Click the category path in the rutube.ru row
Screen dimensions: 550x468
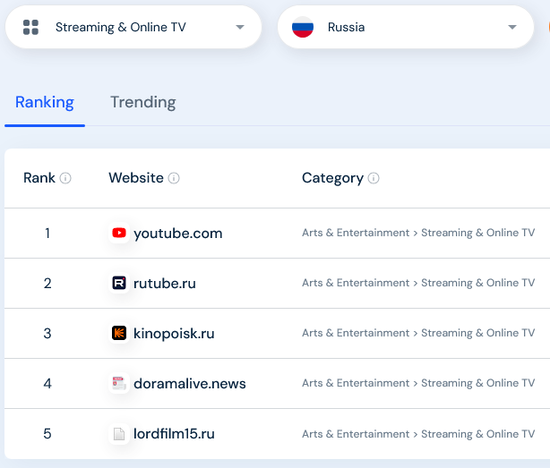(418, 283)
